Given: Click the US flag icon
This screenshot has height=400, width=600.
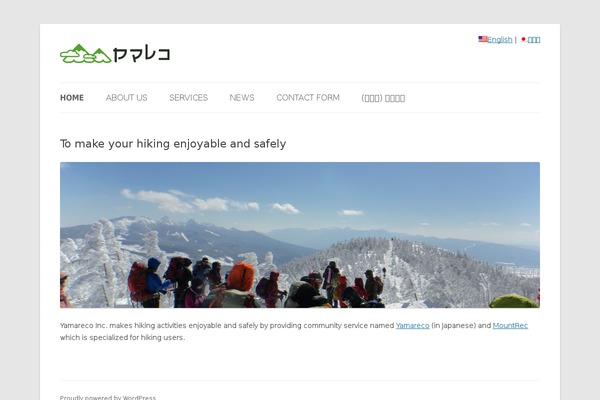Looking at the screenshot, I should point(483,39).
